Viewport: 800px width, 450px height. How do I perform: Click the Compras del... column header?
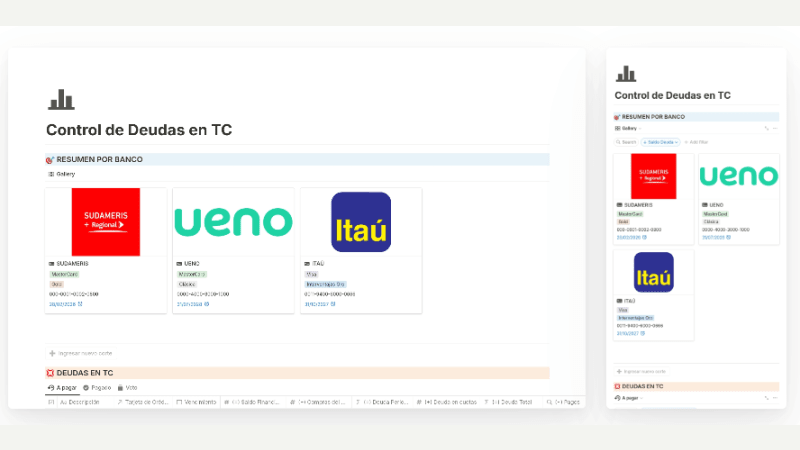pos(318,403)
